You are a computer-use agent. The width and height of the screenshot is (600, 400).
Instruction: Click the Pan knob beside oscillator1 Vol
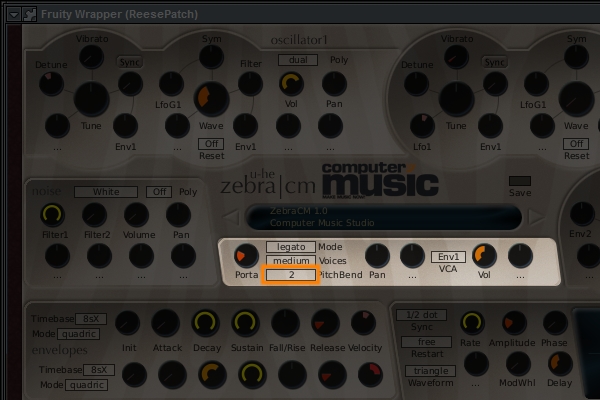pos(334,84)
